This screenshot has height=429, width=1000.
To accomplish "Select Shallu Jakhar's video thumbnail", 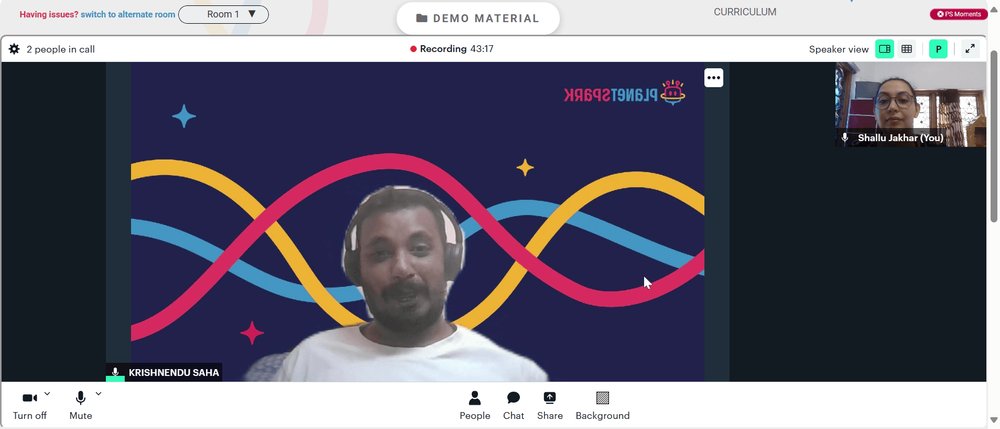I will [x=910, y=105].
